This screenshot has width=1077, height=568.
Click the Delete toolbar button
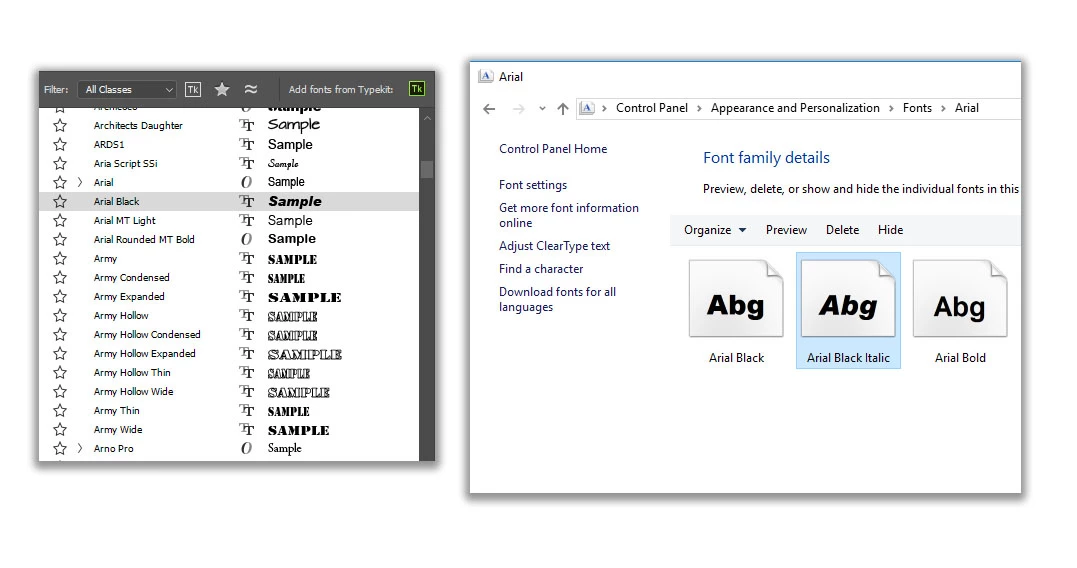click(842, 230)
